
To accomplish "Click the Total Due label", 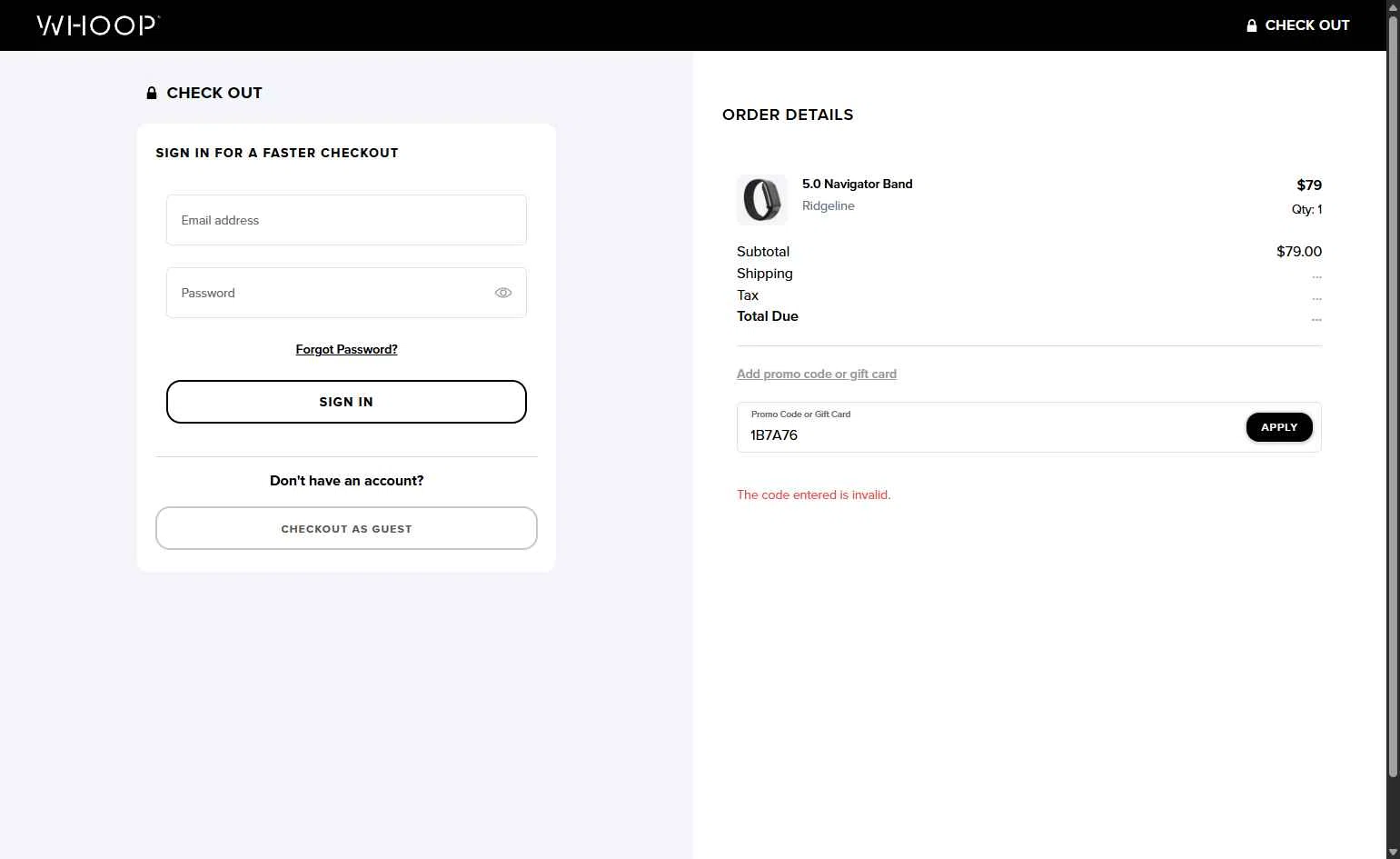I will point(768,316).
